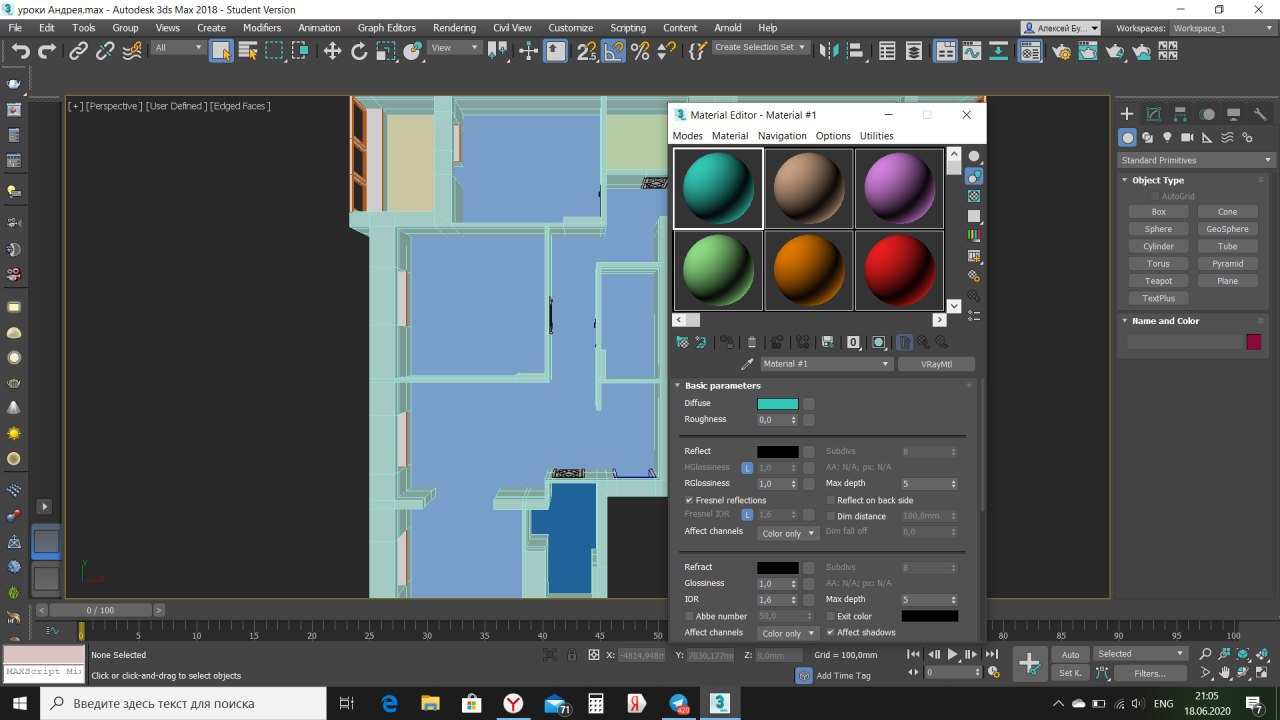1280x720 pixels.
Task: Toggle the Angle Snap icon
Action: tap(614, 50)
